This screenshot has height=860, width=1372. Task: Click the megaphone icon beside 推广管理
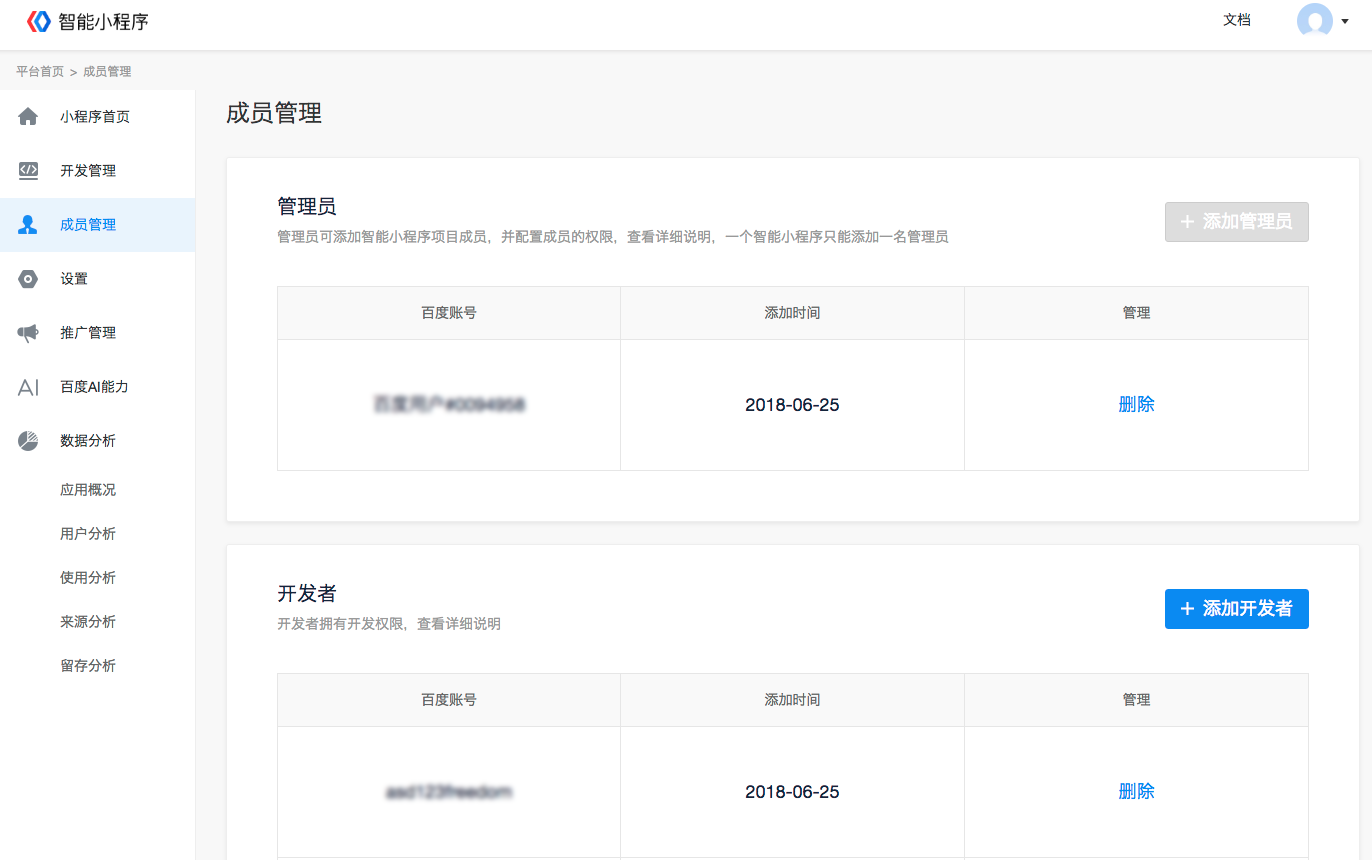28,333
